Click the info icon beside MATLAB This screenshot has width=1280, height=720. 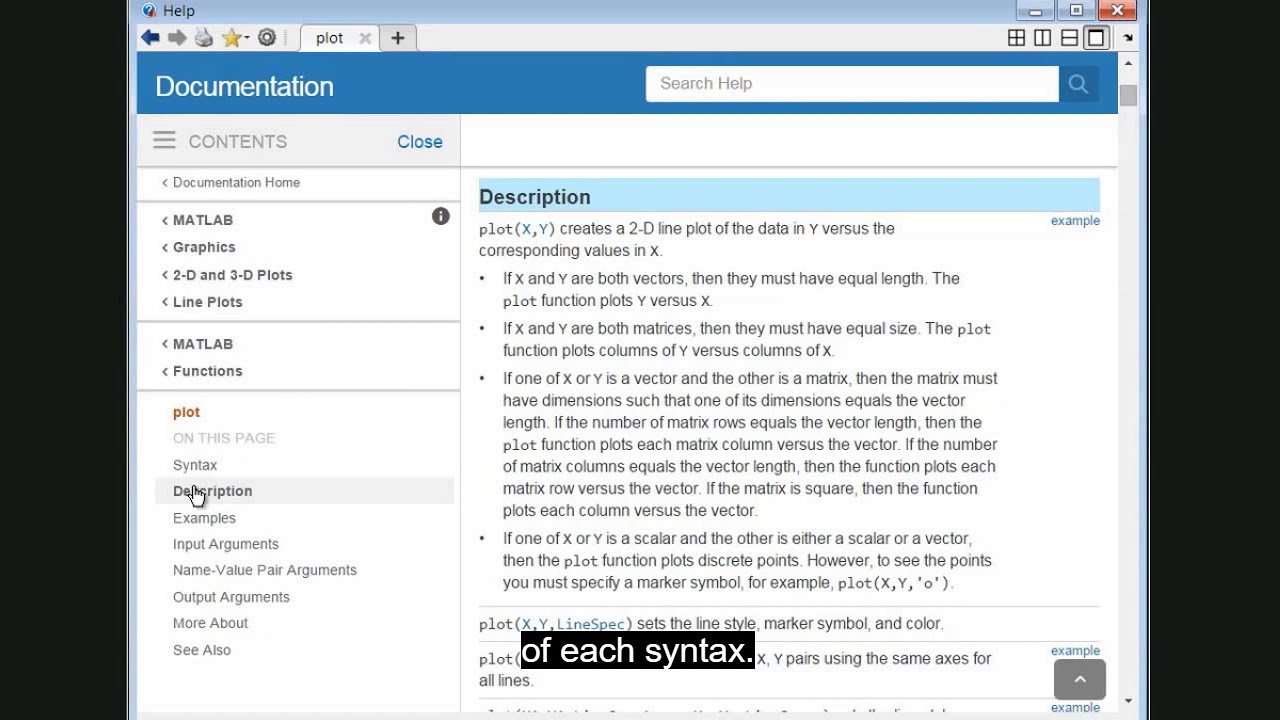(x=440, y=216)
